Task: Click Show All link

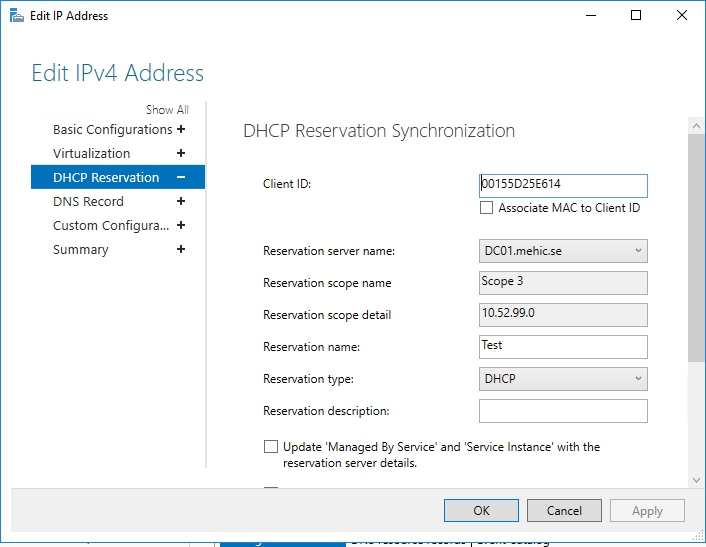Action: click(x=167, y=110)
